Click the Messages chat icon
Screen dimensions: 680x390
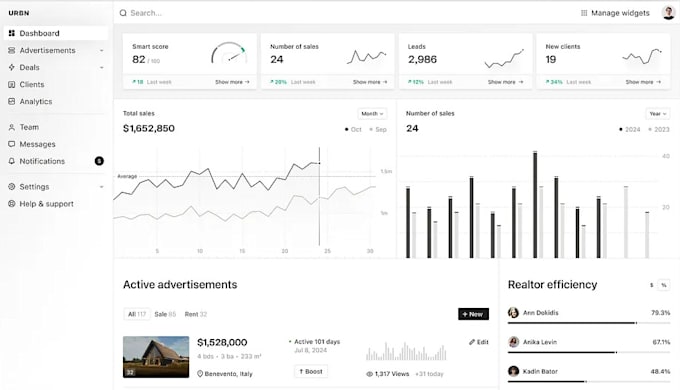pos(12,144)
